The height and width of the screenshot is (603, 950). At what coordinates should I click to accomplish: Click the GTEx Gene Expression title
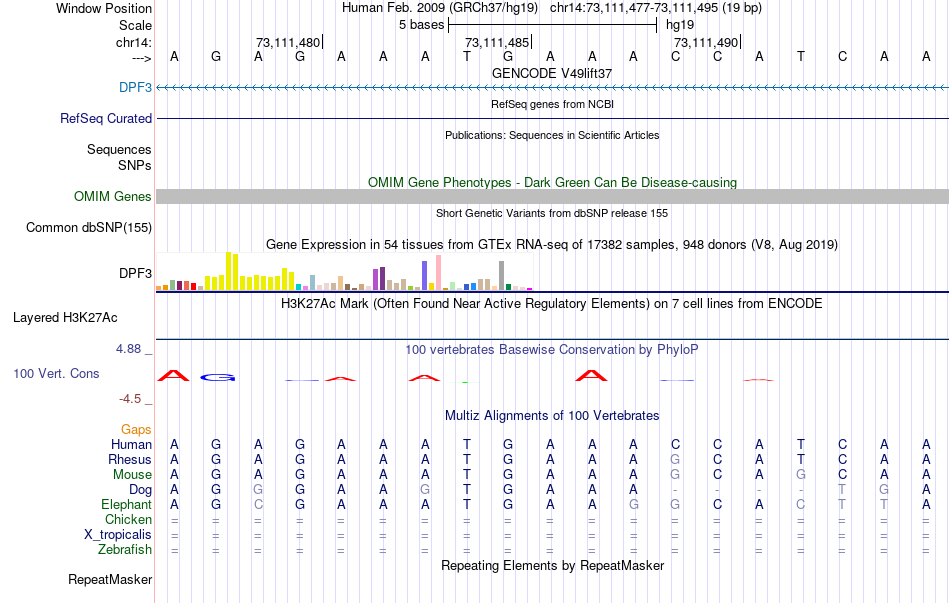click(x=551, y=245)
